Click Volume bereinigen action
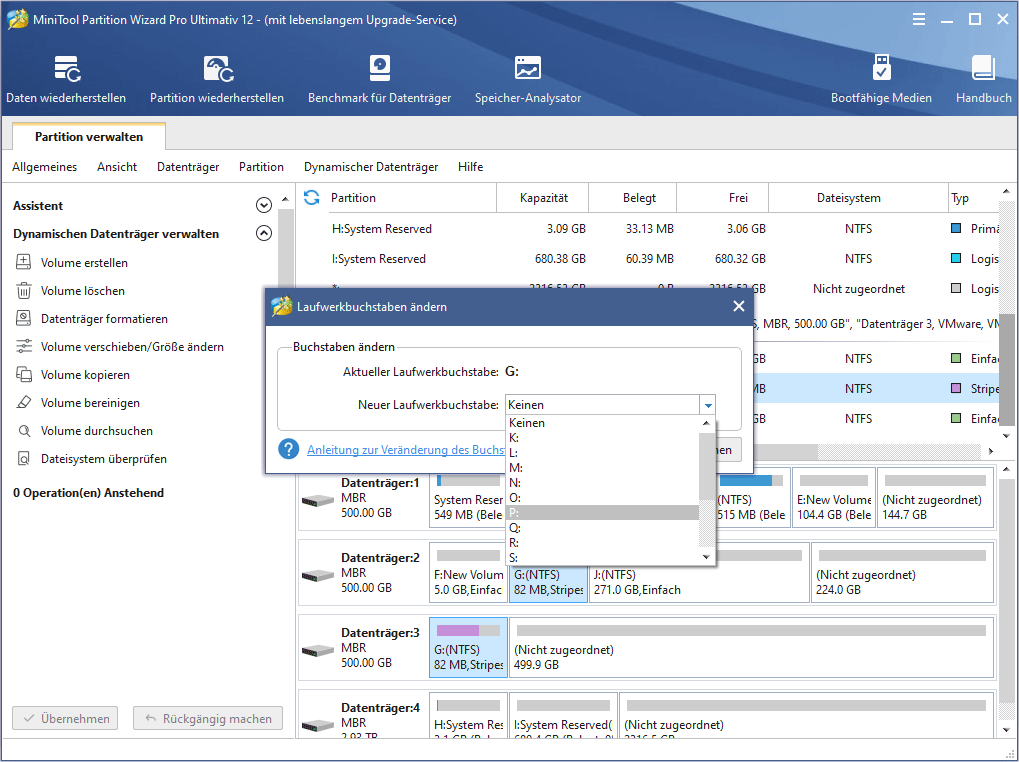The image size is (1019, 762). [90, 402]
